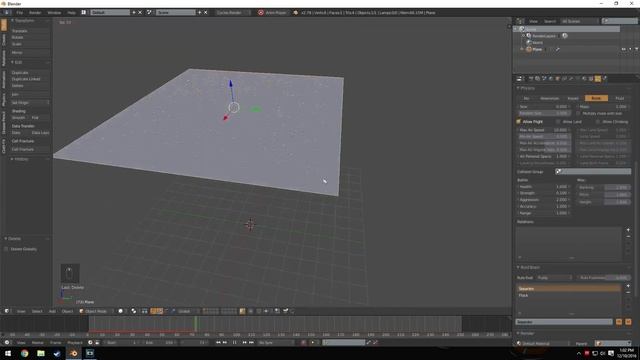Open Chrome from Windows taskbar

pyautogui.click(x=24, y=353)
